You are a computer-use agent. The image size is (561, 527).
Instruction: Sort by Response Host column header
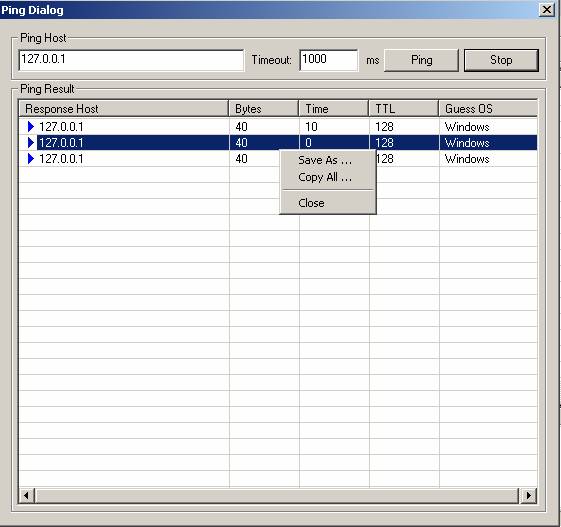124,108
